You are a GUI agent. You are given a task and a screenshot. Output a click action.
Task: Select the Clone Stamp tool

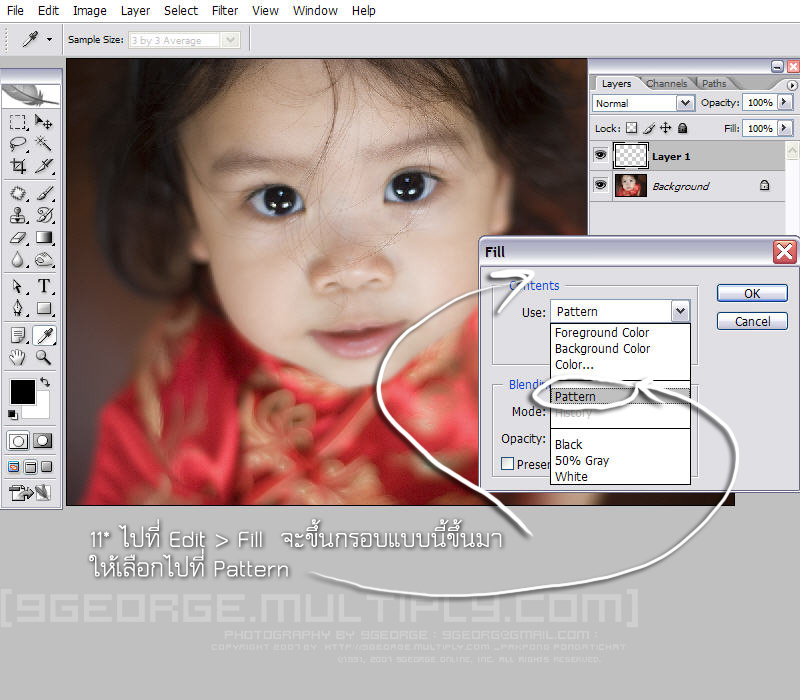17,215
